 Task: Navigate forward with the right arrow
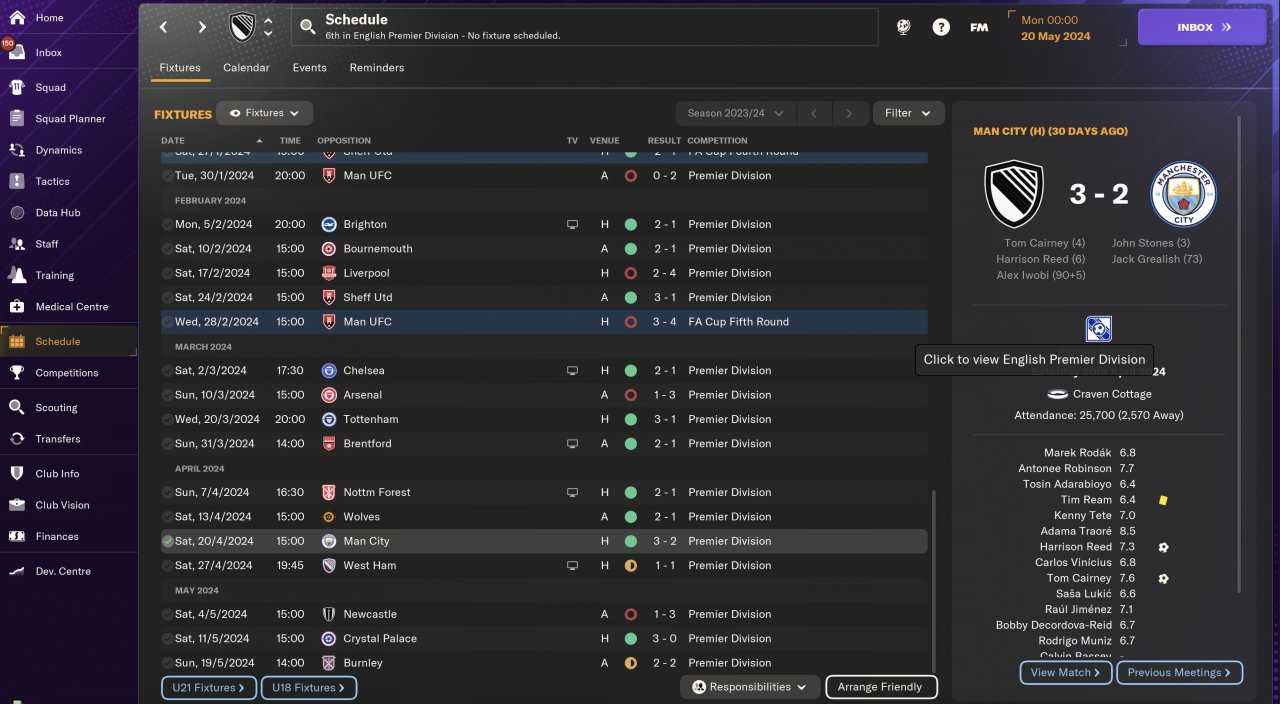coord(202,27)
